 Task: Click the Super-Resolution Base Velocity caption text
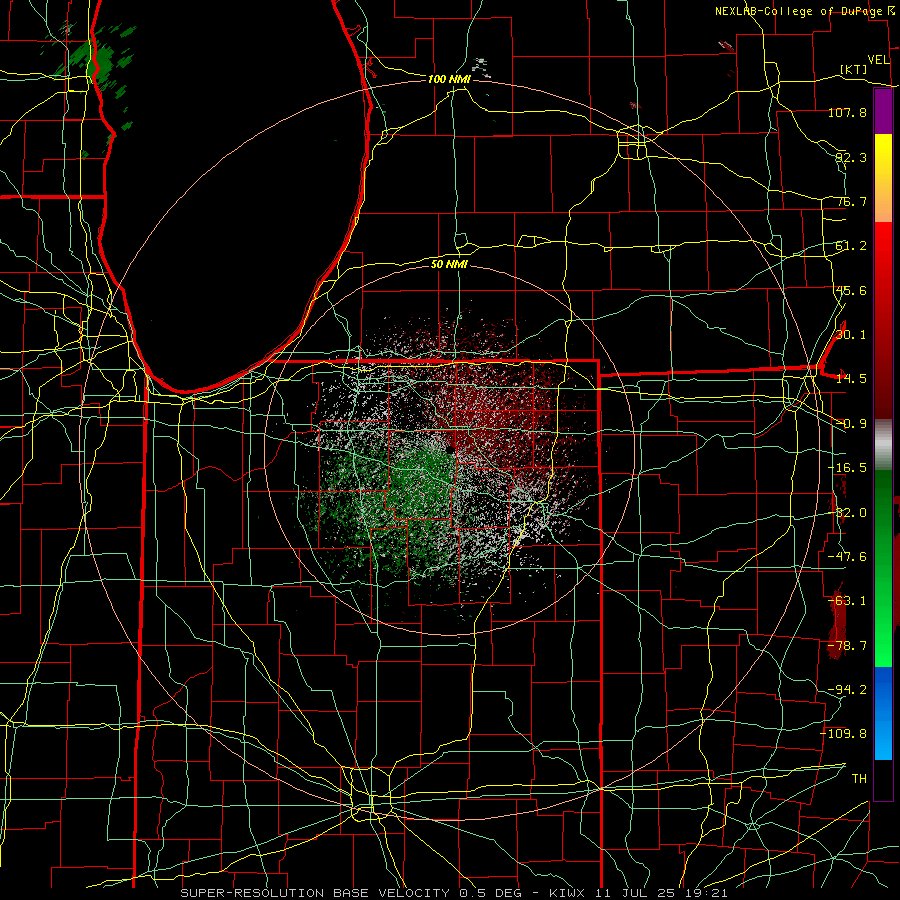point(315,893)
